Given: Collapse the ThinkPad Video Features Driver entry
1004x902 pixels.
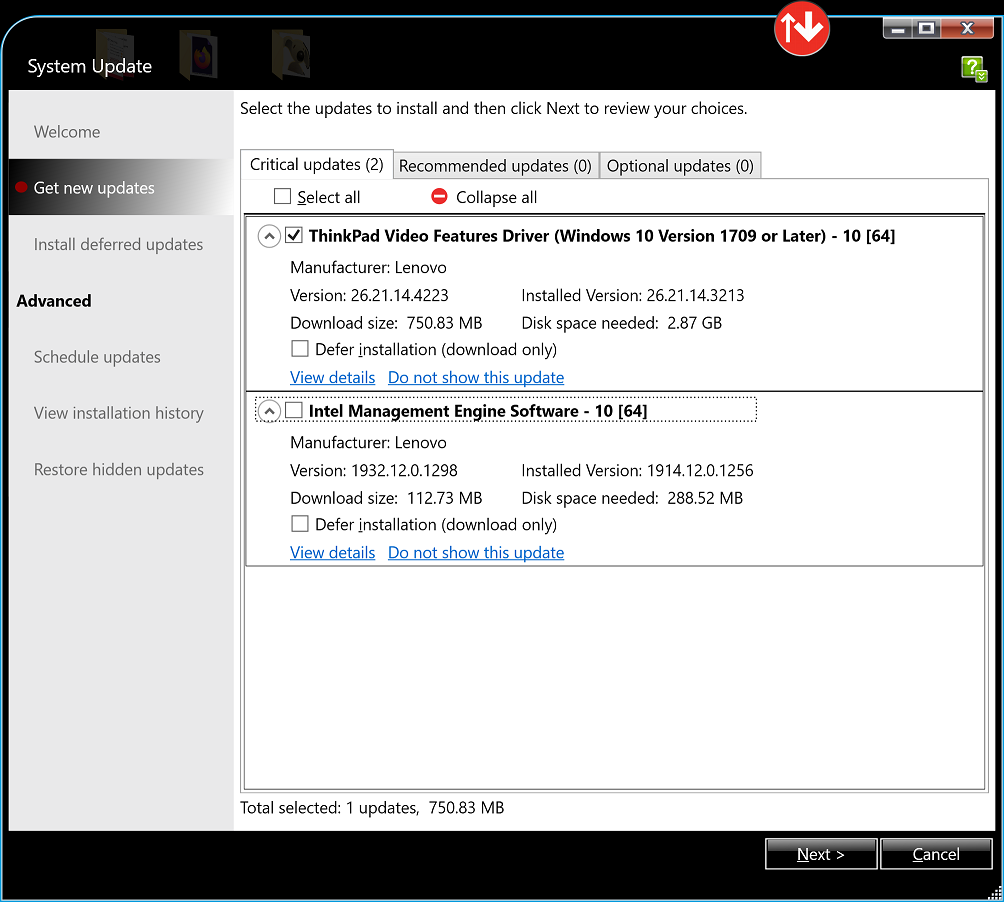Looking at the screenshot, I should pos(269,236).
